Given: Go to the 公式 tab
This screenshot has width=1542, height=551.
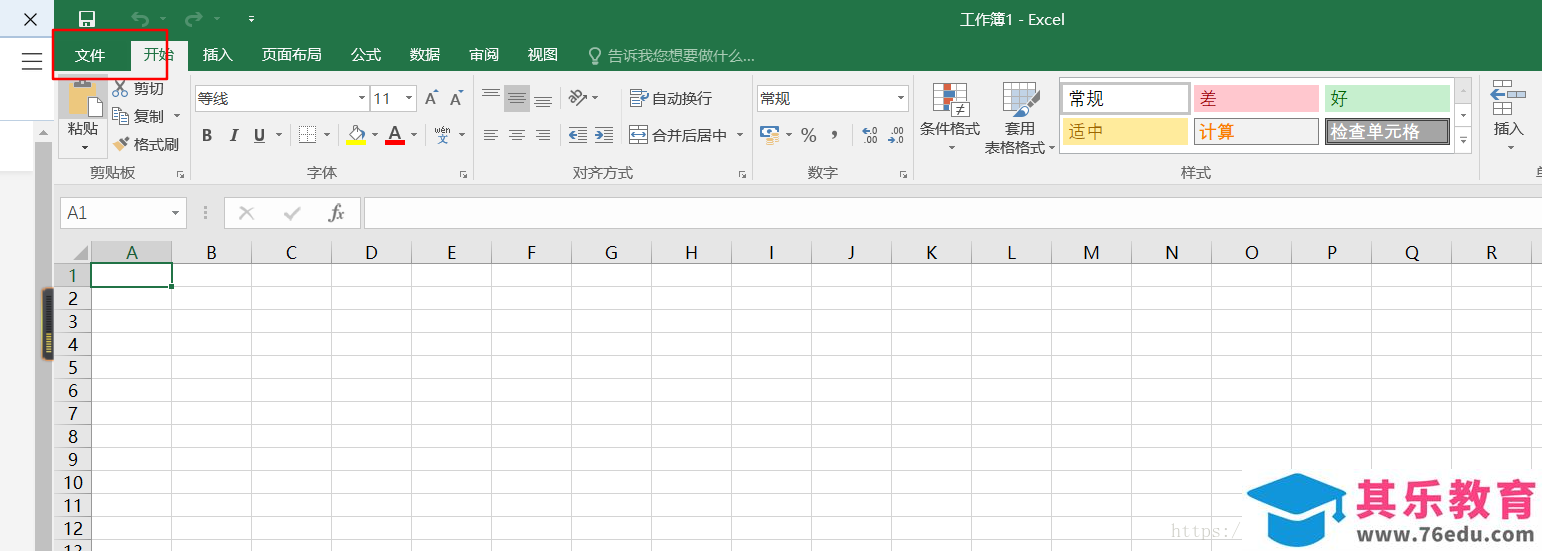Looking at the screenshot, I should [366, 55].
